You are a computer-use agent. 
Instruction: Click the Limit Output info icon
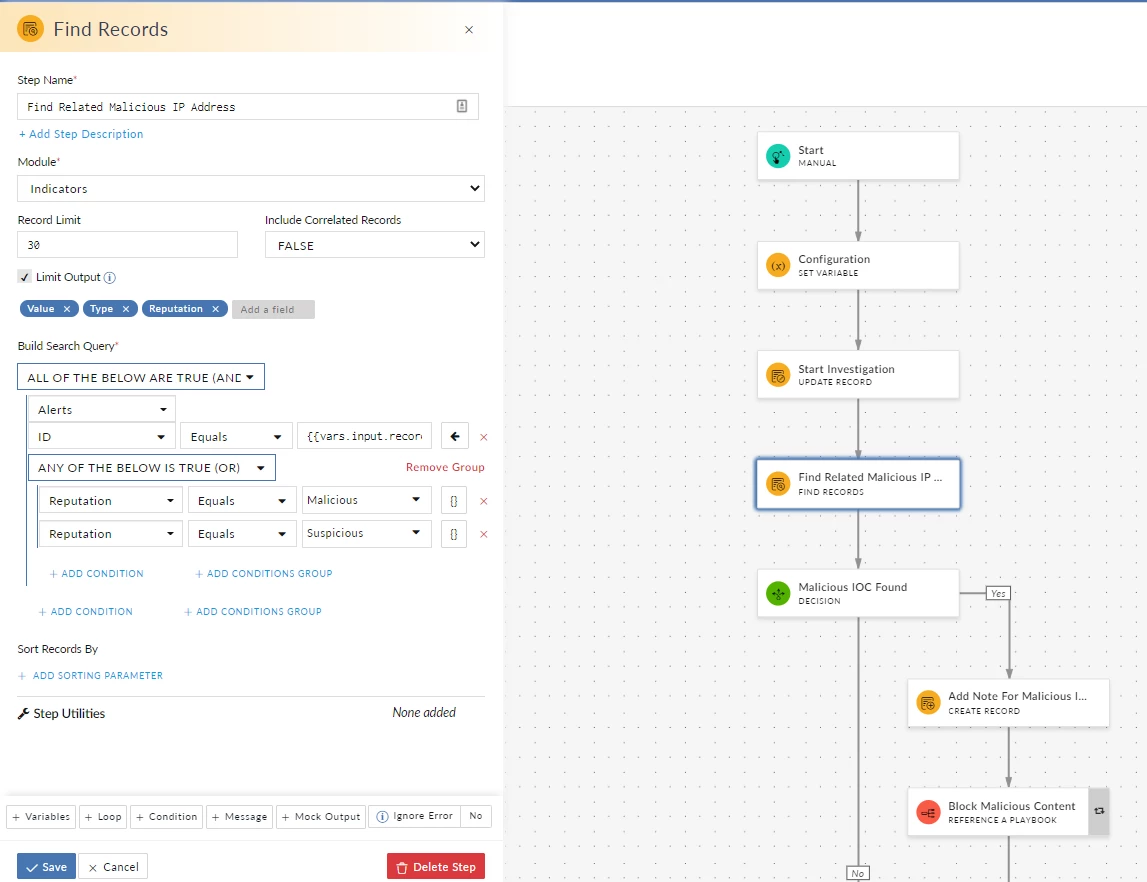point(110,277)
